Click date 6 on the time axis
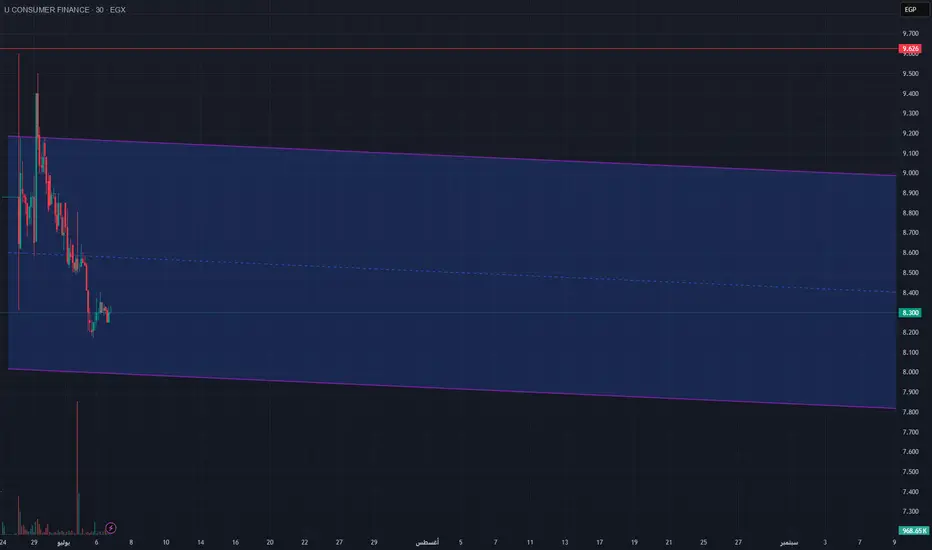This screenshot has width=932, height=550. pos(96,542)
